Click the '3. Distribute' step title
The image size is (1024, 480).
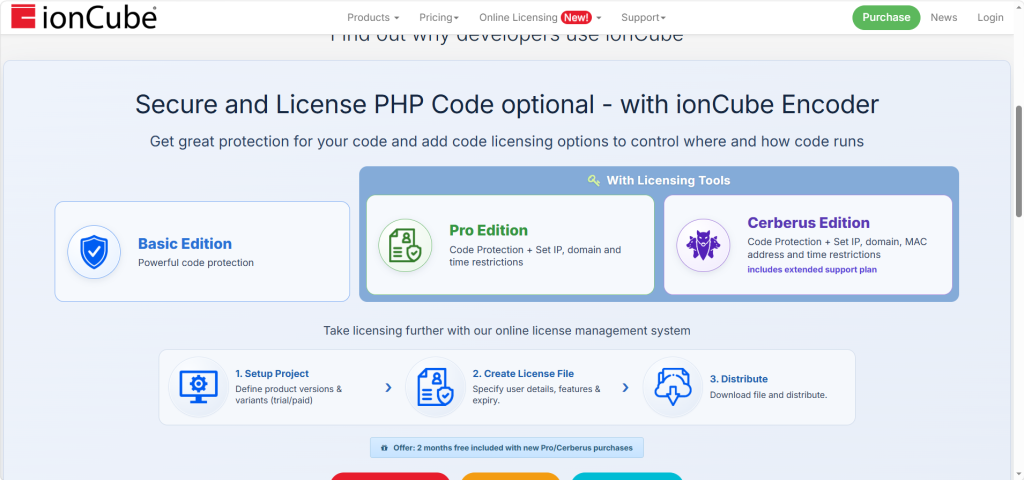pyautogui.click(x=739, y=379)
